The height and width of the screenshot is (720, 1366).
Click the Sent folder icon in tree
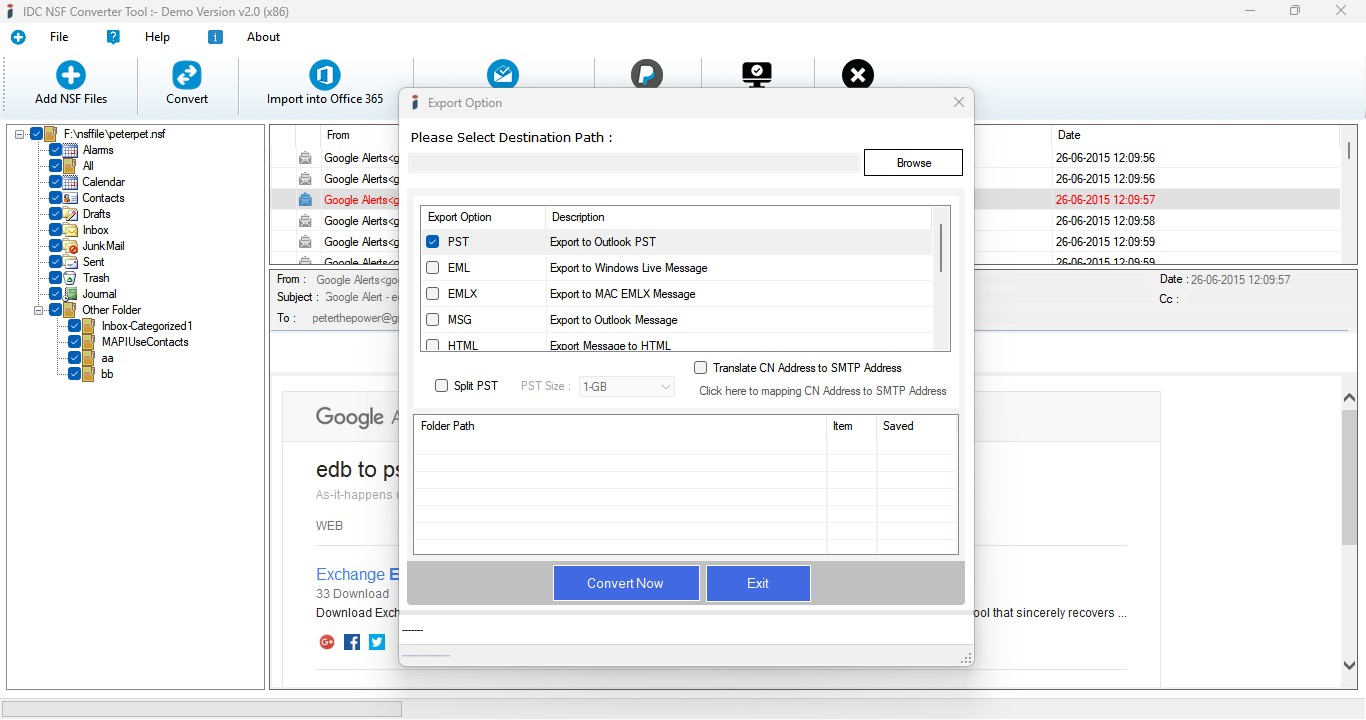click(x=71, y=262)
